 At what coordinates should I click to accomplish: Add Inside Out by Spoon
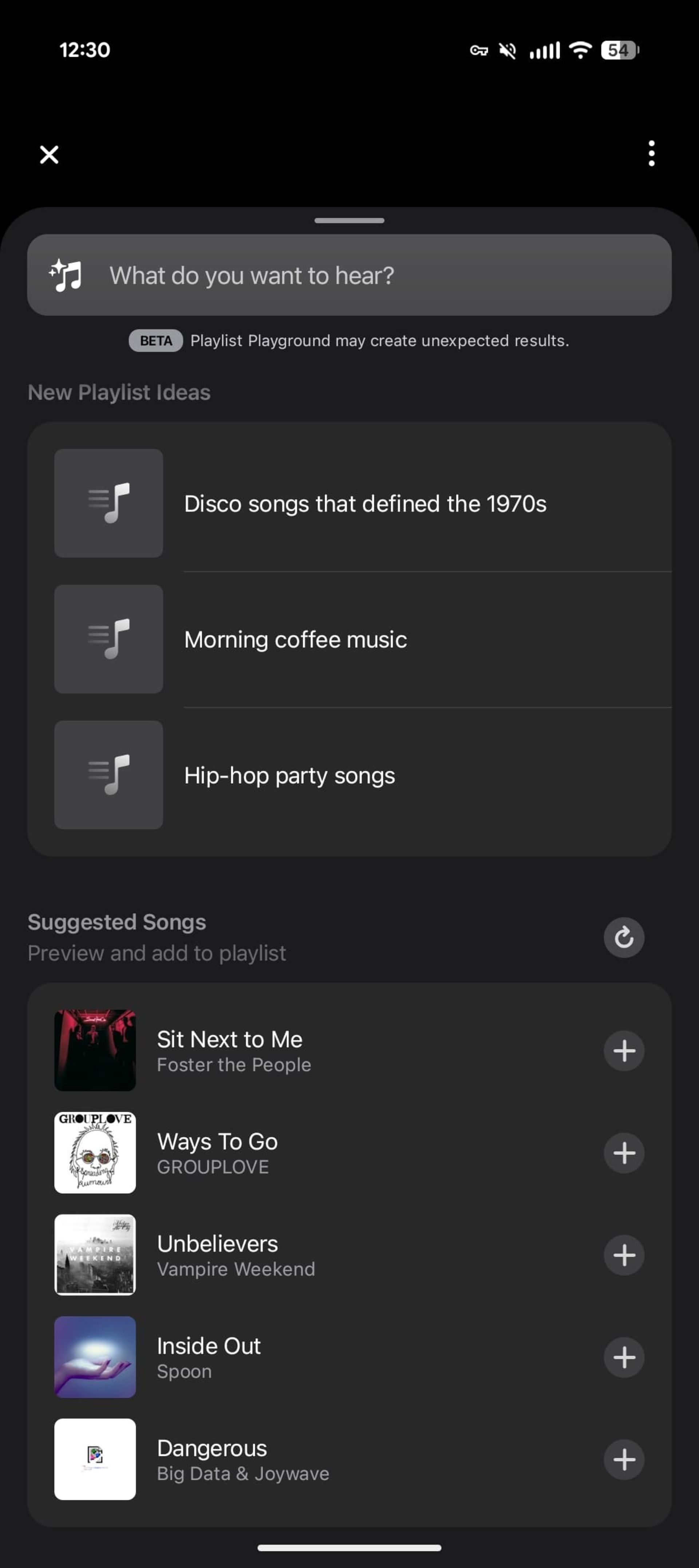point(624,1357)
